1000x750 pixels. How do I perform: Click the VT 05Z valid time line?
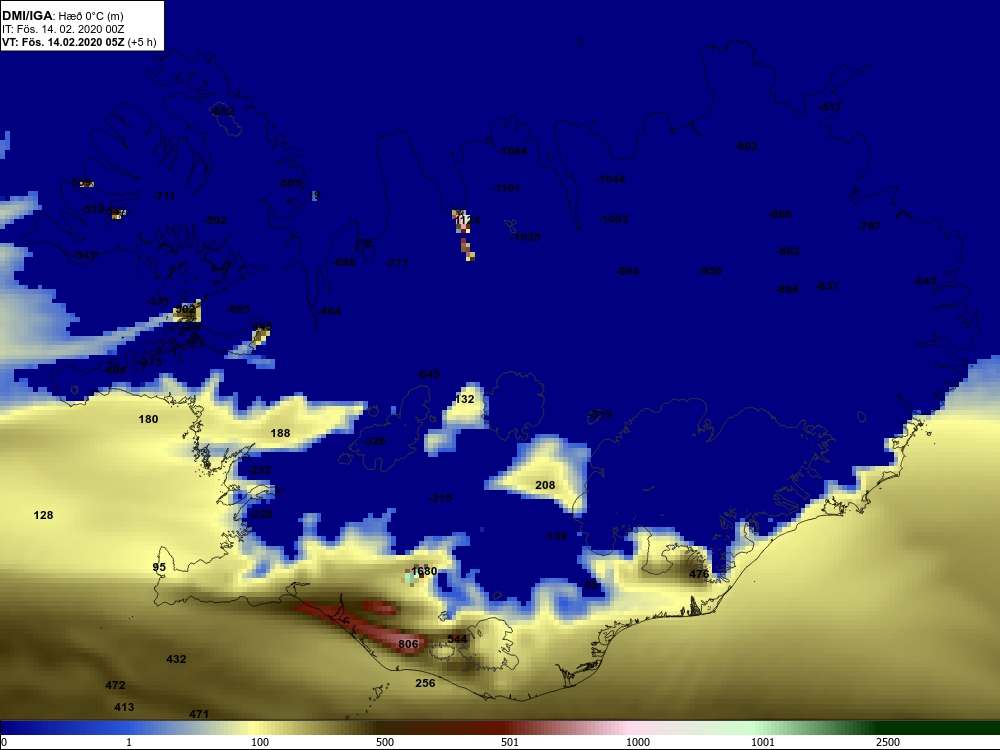tap(79, 42)
